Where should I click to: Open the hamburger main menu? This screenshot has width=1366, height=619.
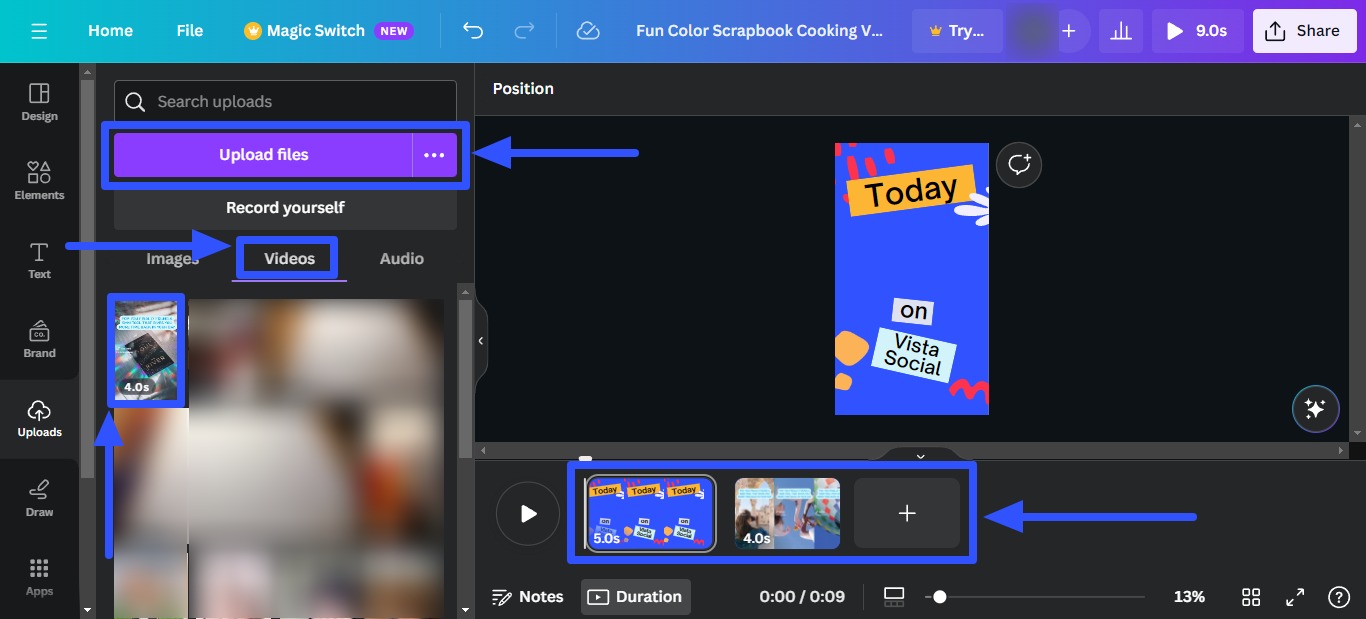39,31
